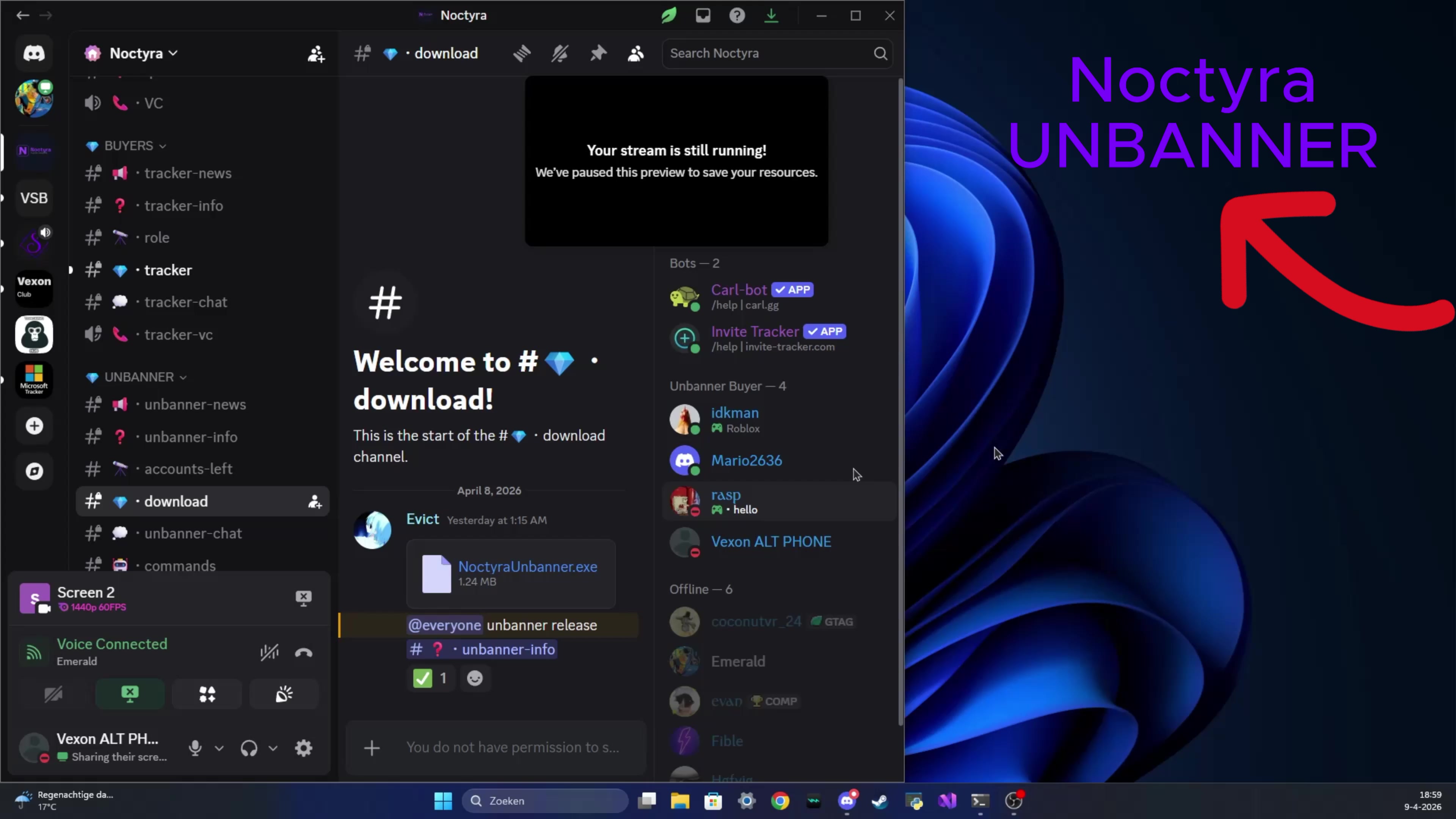Open the tracker-chat channel

[202, 302]
